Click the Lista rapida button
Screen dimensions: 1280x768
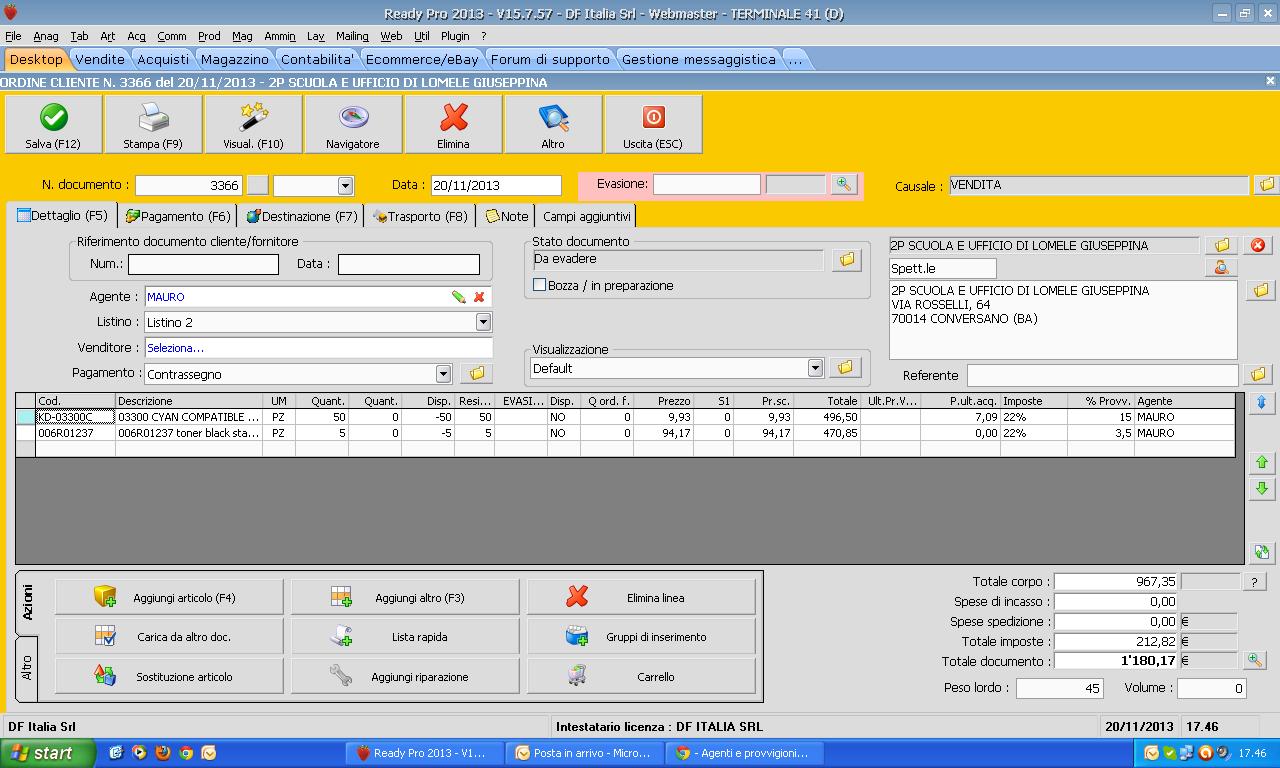tap(405, 637)
